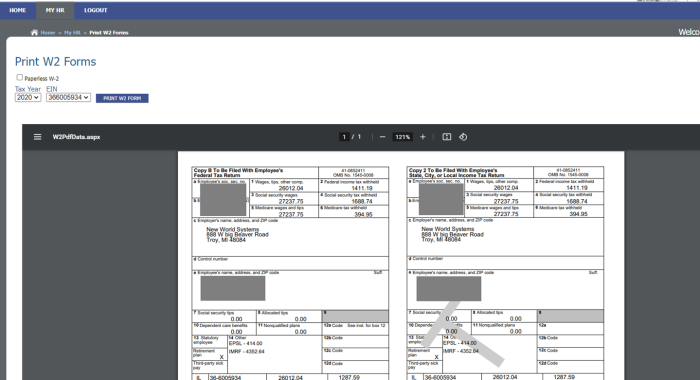Click the W2PdfData.aspx document title

[76, 137]
